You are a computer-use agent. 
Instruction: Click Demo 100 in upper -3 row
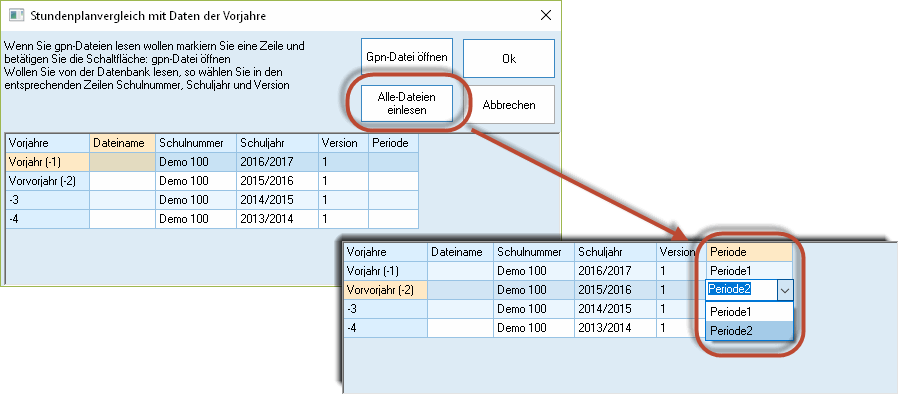point(196,200)
